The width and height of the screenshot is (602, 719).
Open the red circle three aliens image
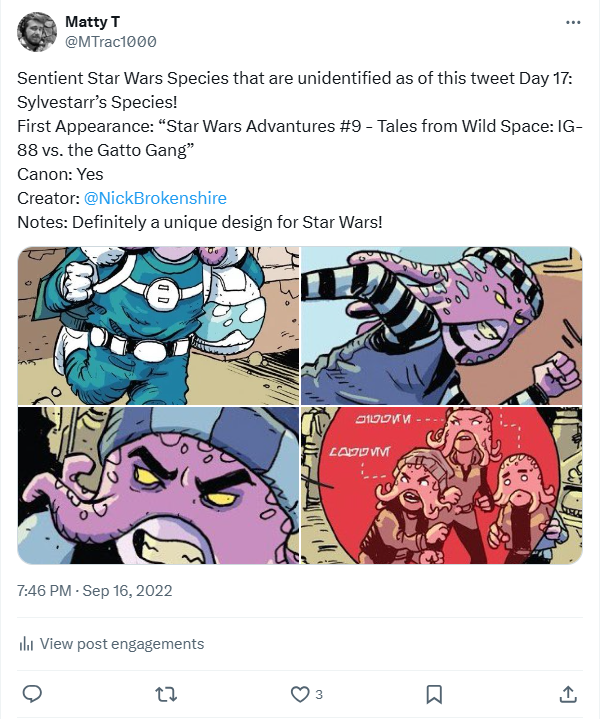tap(442, 486)
